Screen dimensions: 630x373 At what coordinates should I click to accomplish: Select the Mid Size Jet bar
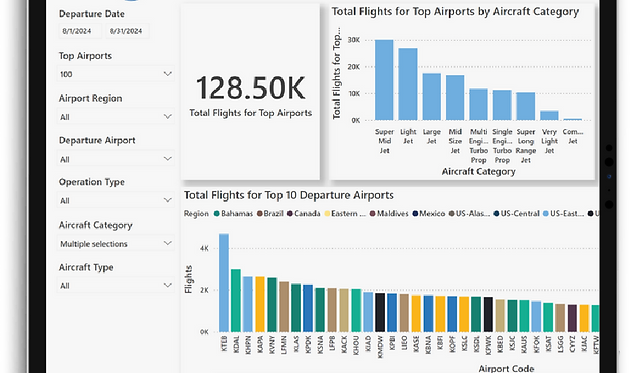pyautogui.click(x=455, y=98)
